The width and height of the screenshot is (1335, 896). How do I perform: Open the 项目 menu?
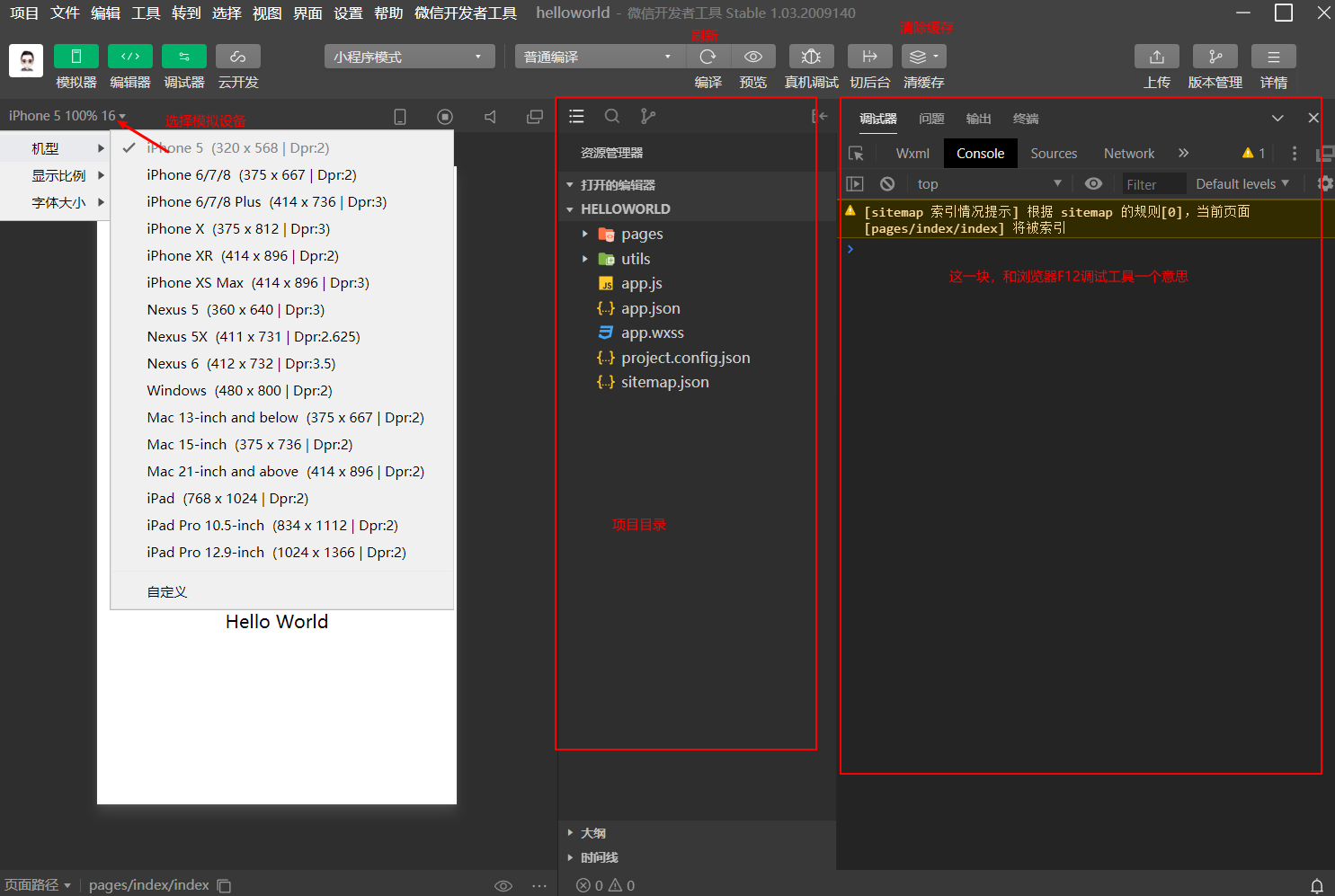(24, 13)
